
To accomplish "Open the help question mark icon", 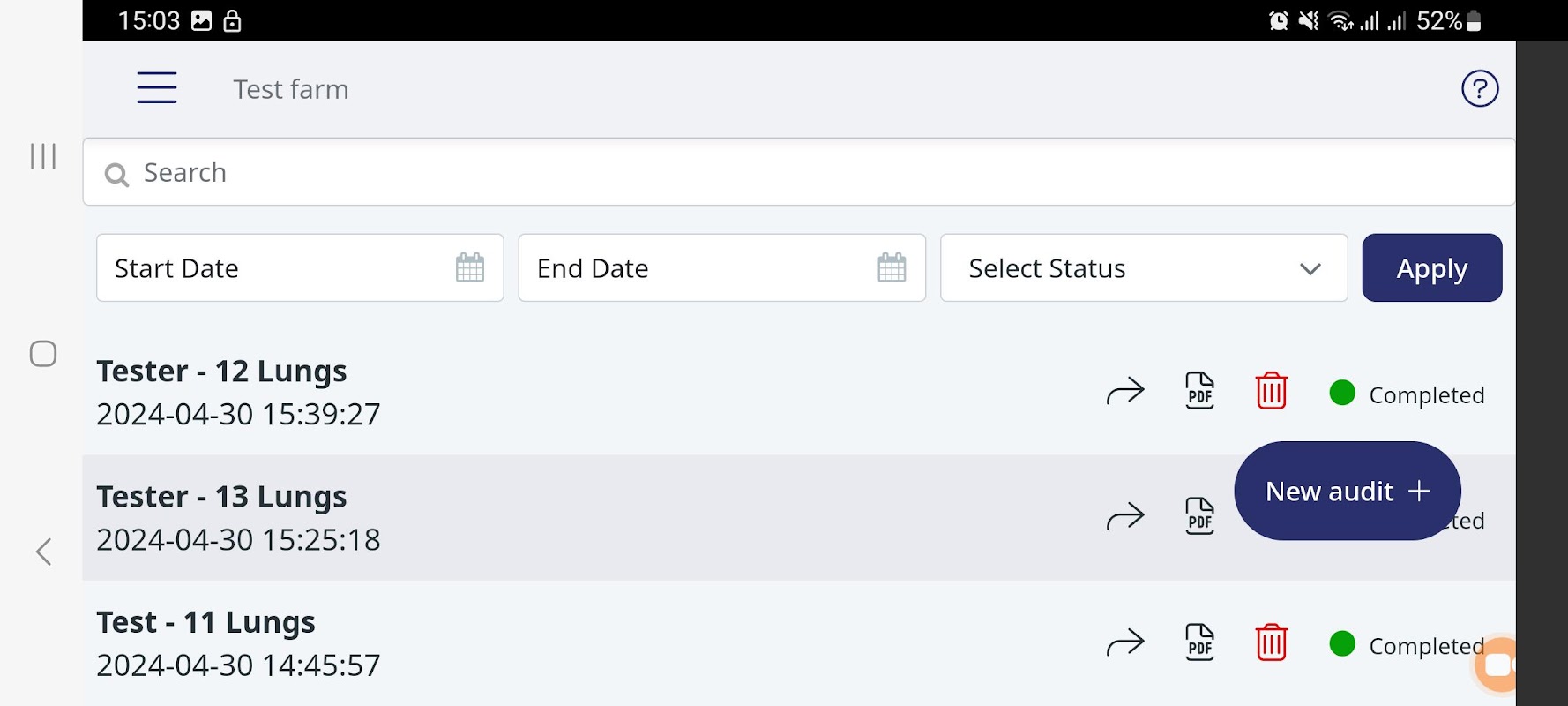I will coord(1480,88).
